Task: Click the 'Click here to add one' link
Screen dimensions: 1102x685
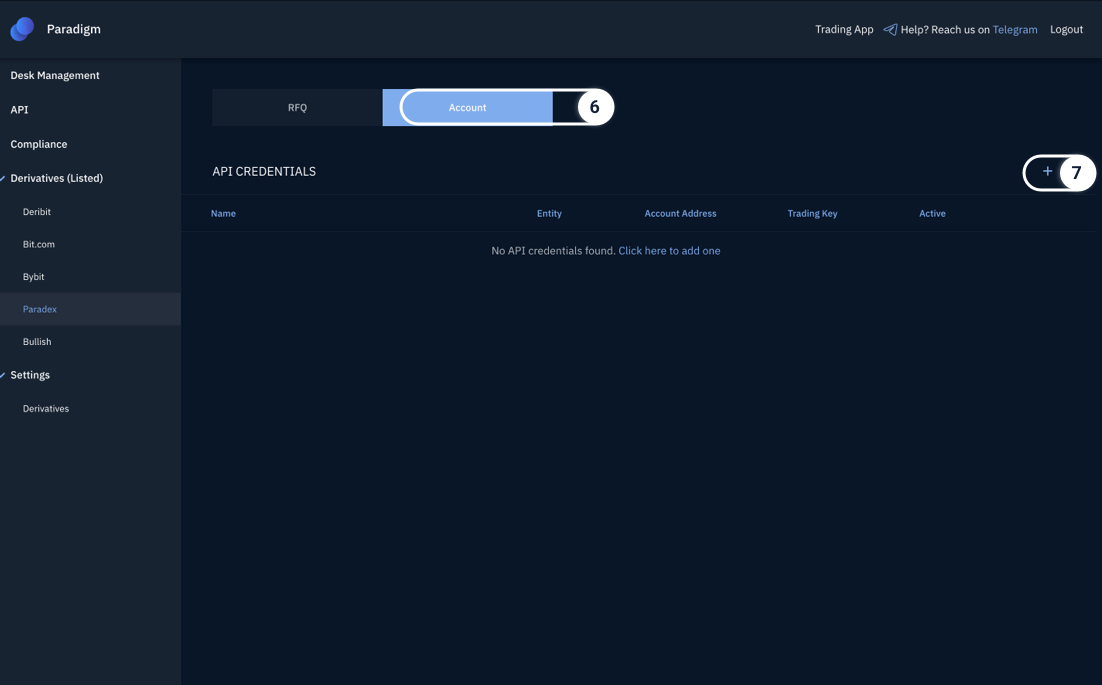Action: tap(669, 251)
